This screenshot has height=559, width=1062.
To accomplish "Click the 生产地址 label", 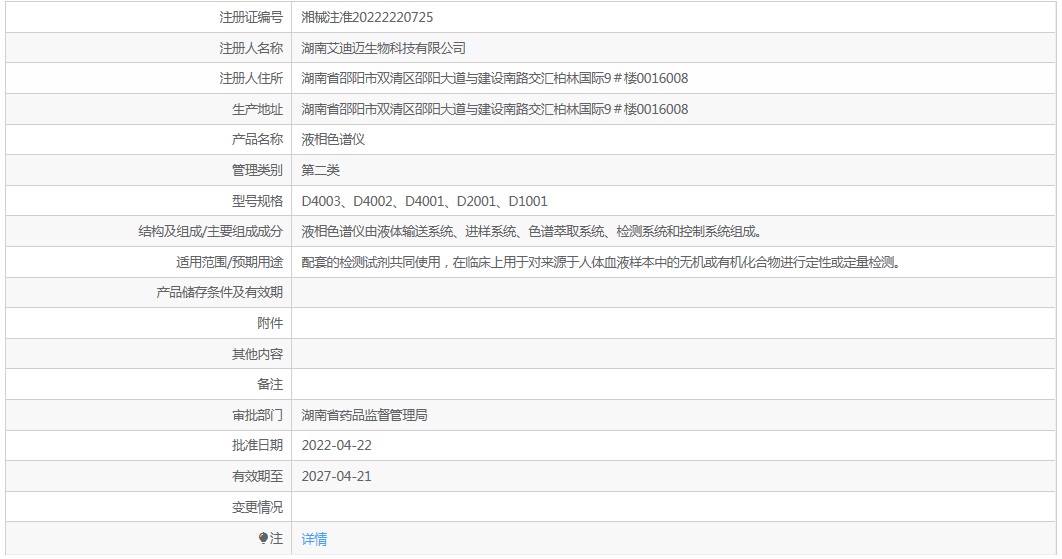I will 257,109.
